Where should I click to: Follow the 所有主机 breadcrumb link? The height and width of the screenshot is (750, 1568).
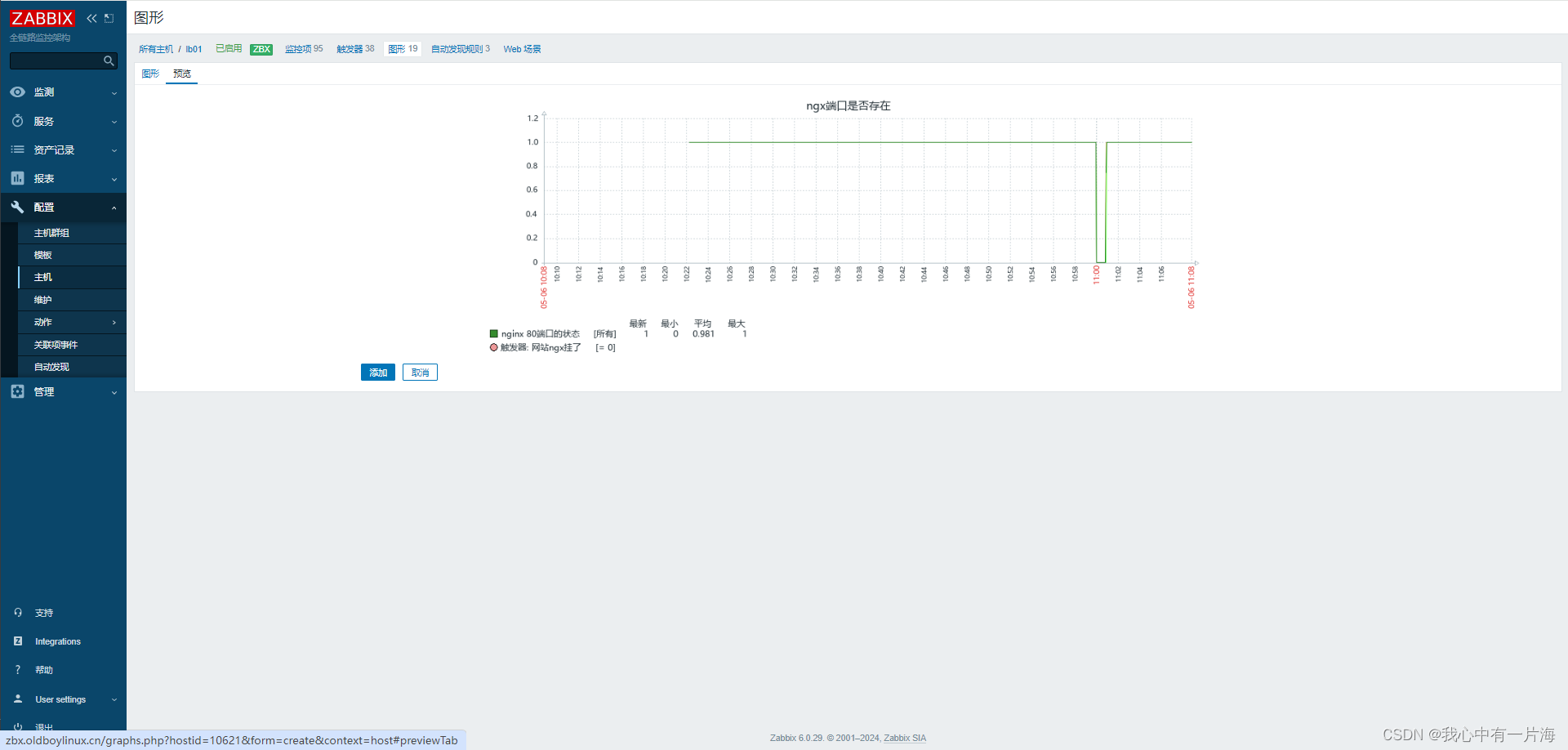pyautogui.click(x=156, y=49)
